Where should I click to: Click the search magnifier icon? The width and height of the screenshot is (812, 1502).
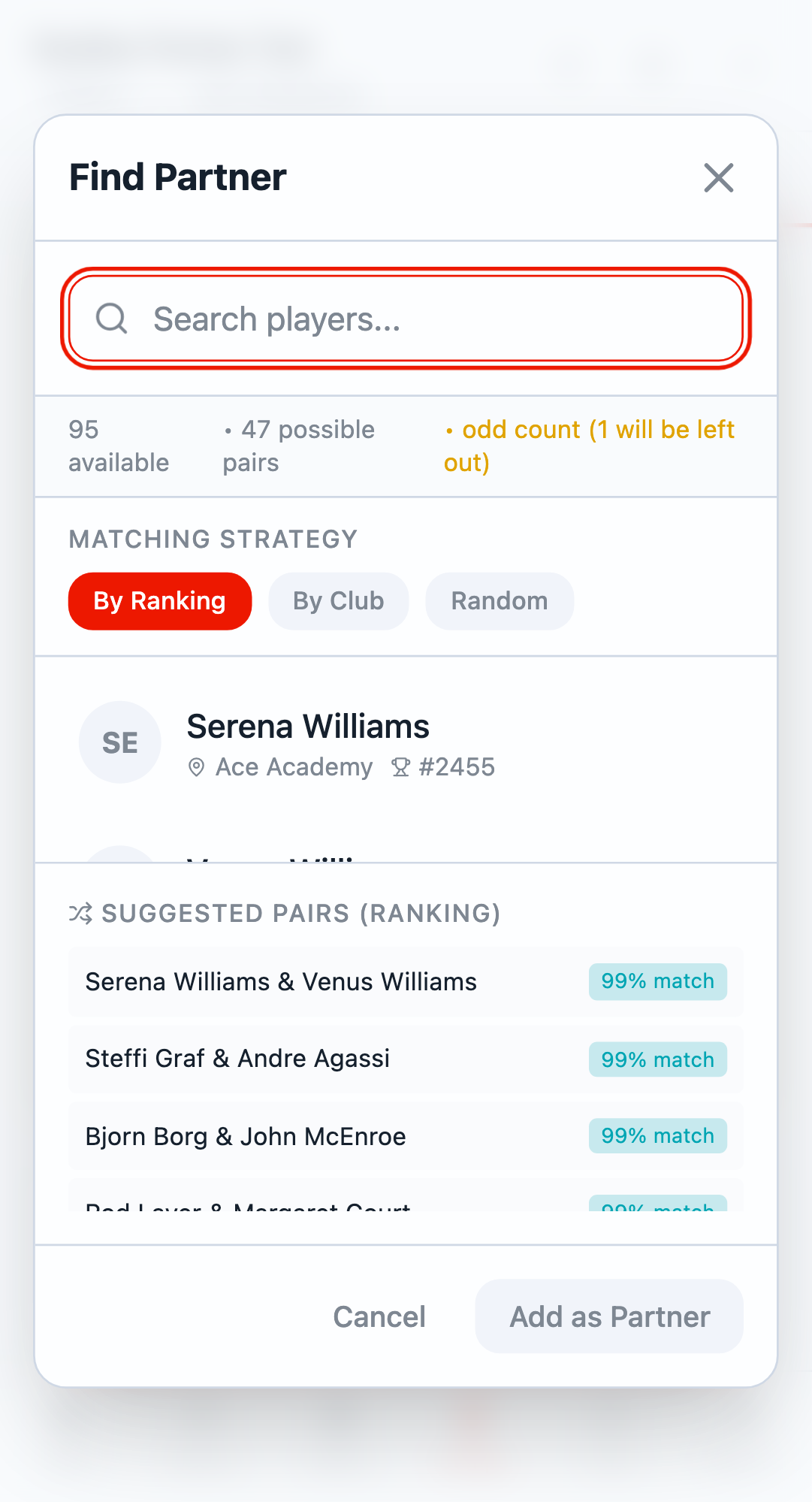[111, 319]
